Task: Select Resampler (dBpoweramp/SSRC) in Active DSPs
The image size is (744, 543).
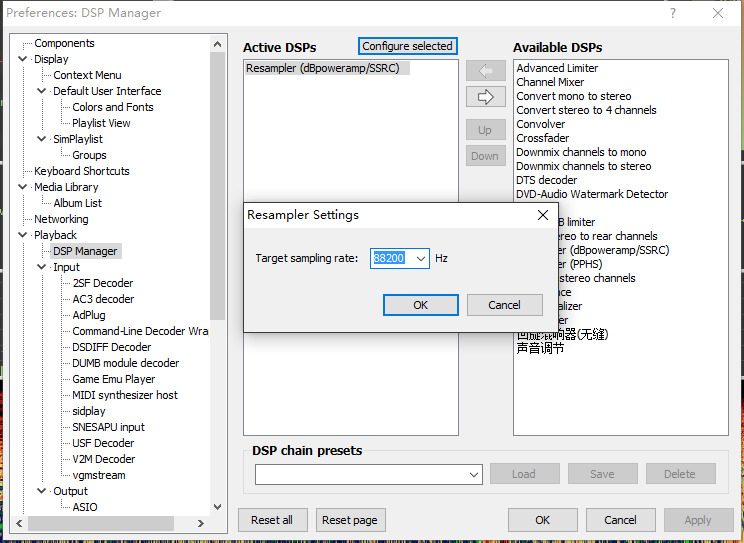Action: pos(326,68)
